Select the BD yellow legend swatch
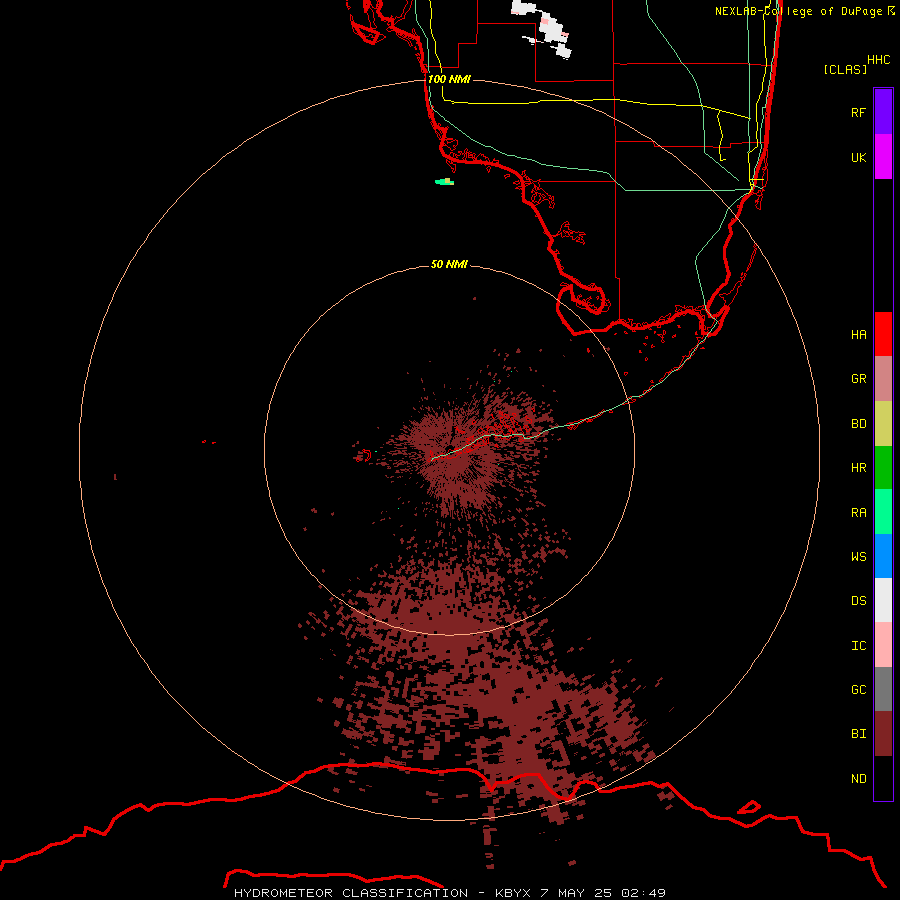 883,424
